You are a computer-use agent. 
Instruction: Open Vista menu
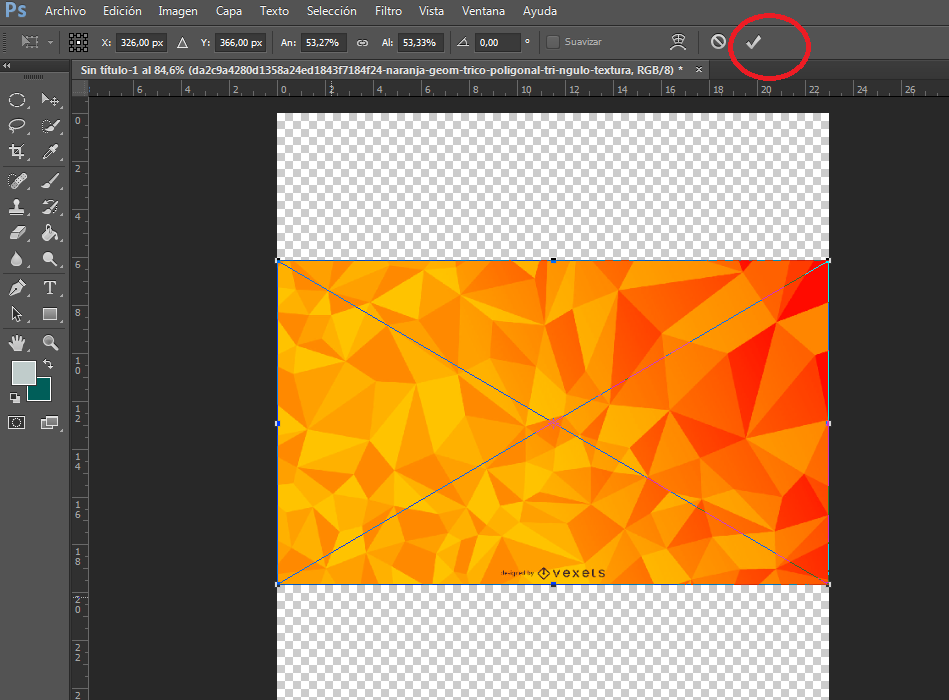click(431, 11)
